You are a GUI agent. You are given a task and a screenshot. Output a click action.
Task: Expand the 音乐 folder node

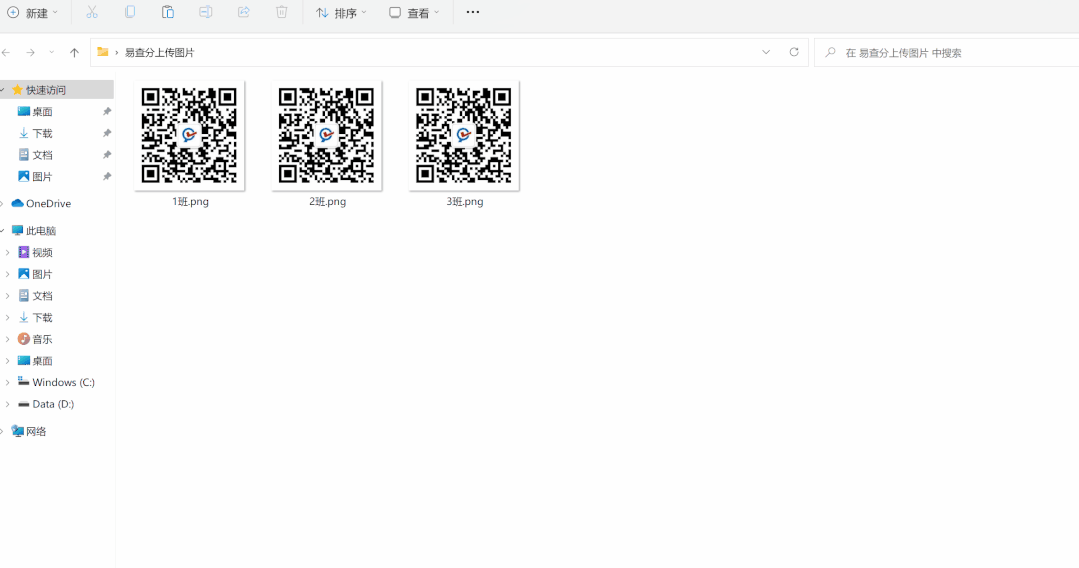pyautogui.click(x=8, y=339)
